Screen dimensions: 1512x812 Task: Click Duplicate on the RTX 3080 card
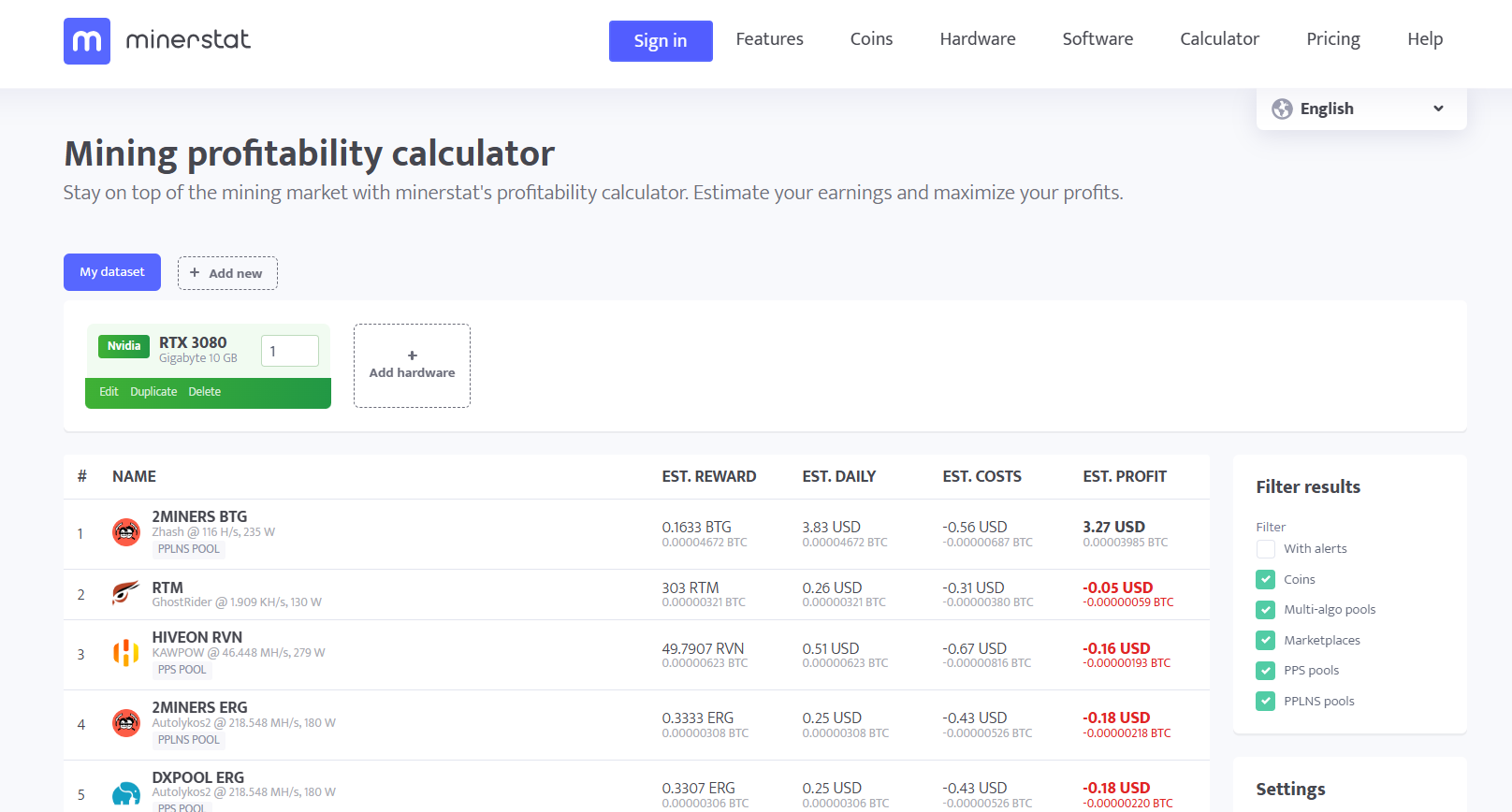pos(153,392)
